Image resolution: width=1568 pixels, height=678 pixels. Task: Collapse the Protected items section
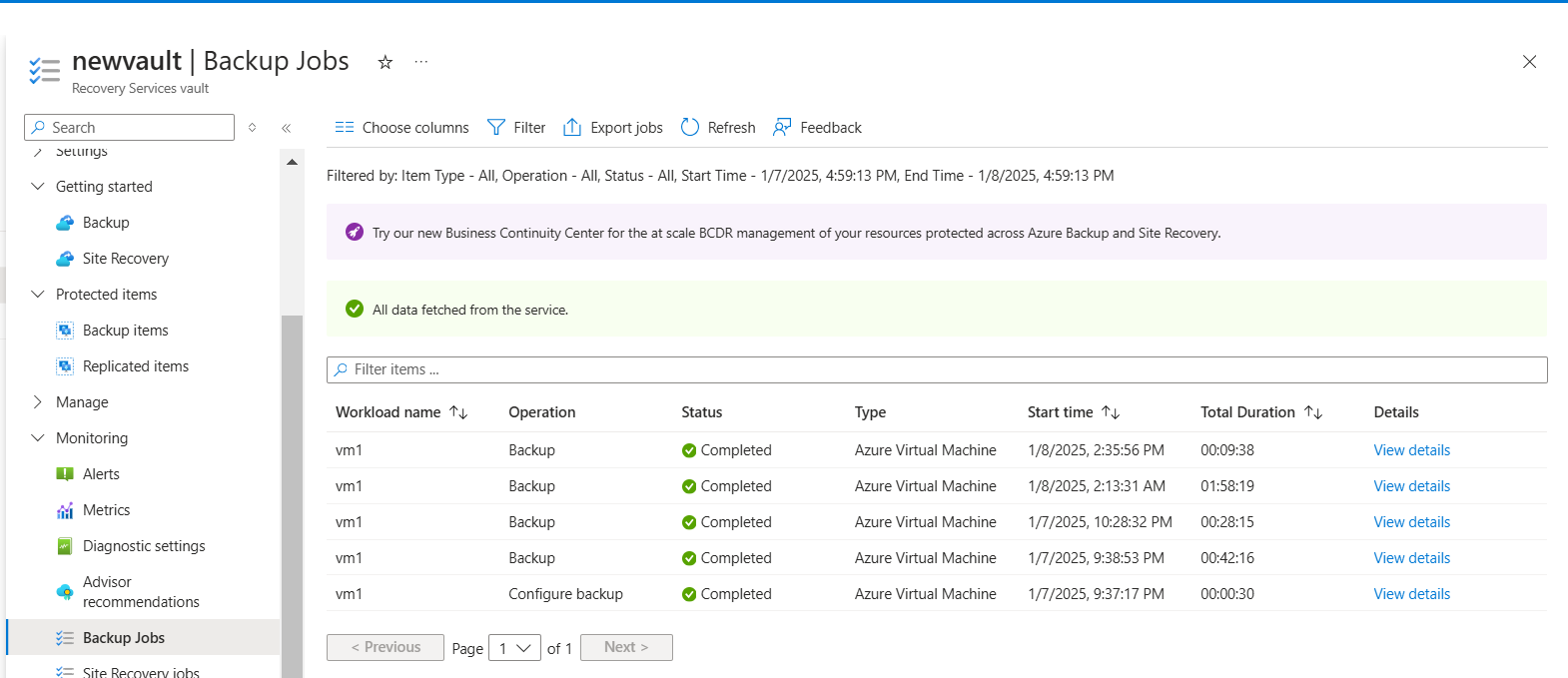(x=38, y=295)
